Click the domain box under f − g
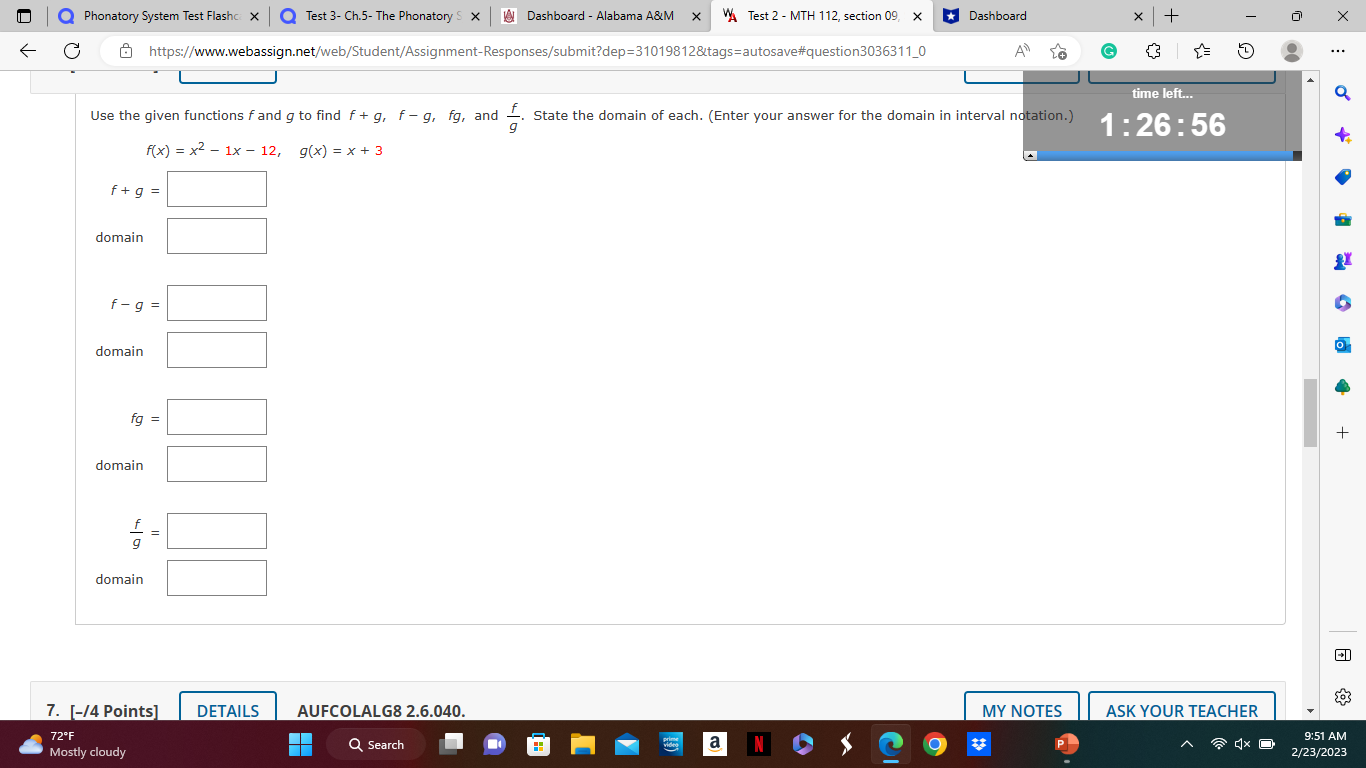 pyautogui.click(x=217, y=350)
